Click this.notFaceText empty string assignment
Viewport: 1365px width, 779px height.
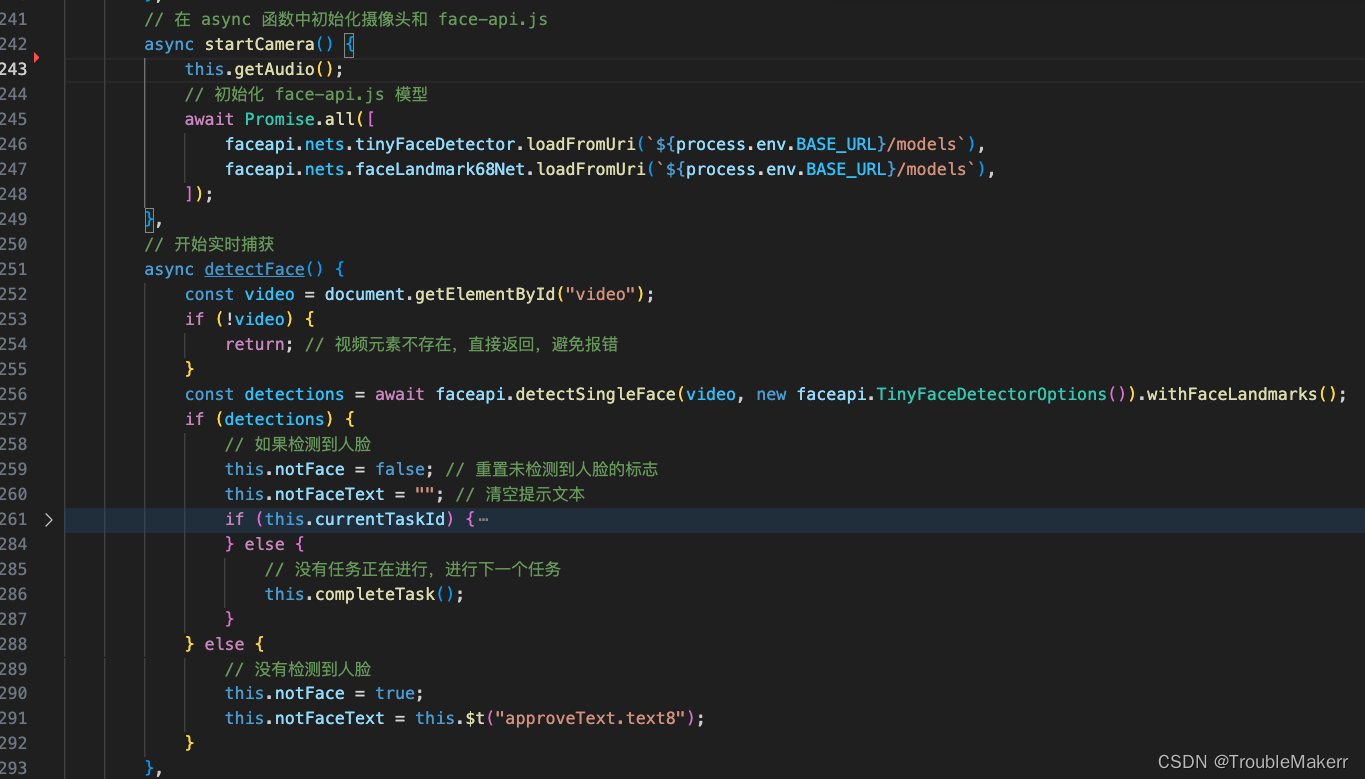tap(334, 494)
